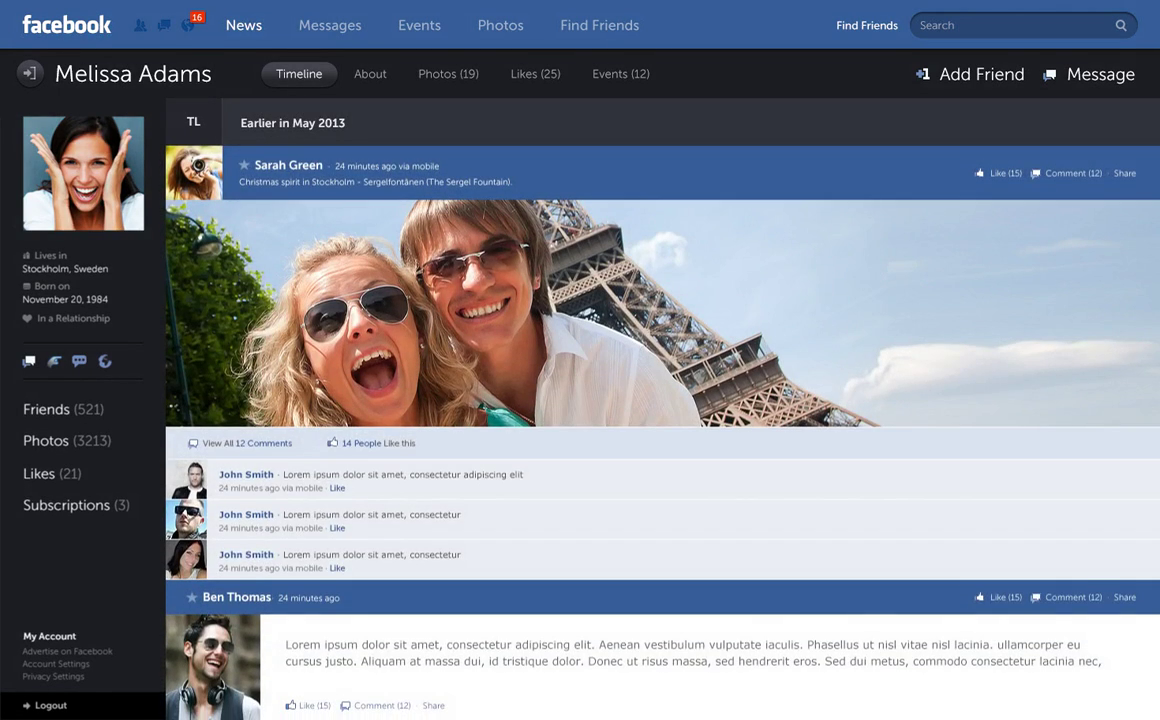This screenshot has height=720, width=1160.
Task: Open Messages in the top navigation
Action: [329, 25]
